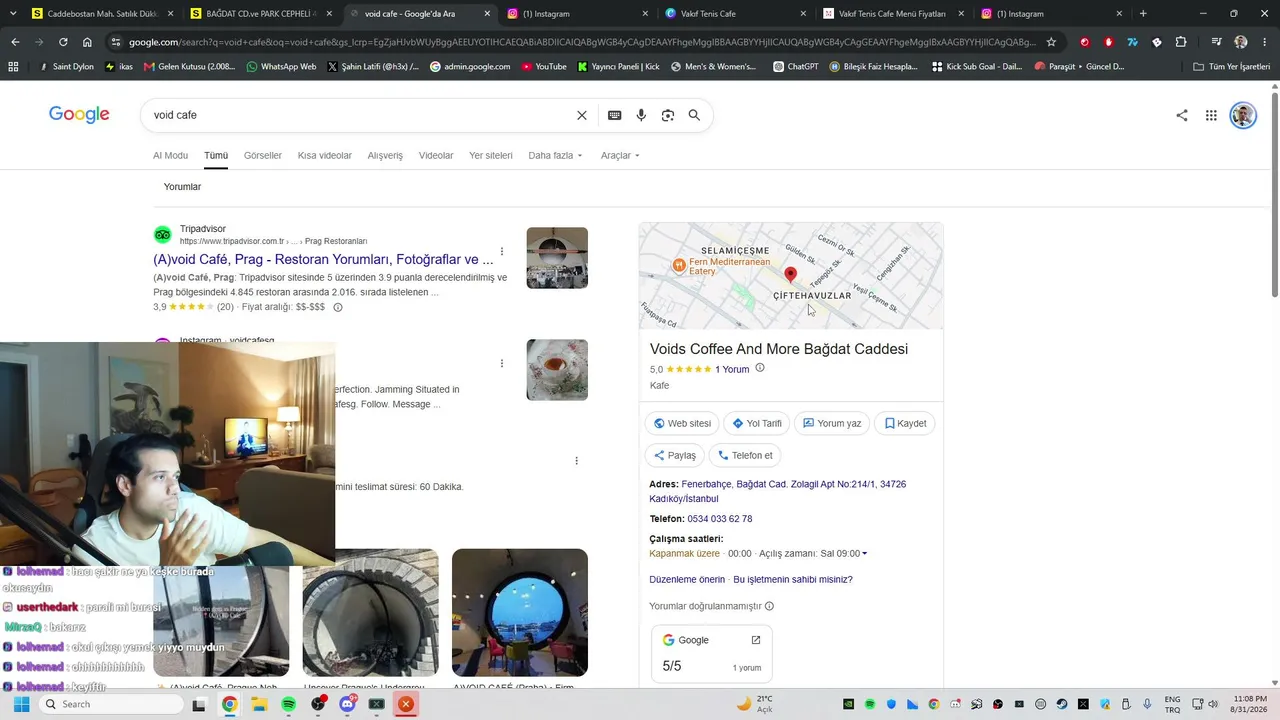Click Bu işletmenin sahibi misiniz? link
1280x720 pixels.
tap(793, 580)
